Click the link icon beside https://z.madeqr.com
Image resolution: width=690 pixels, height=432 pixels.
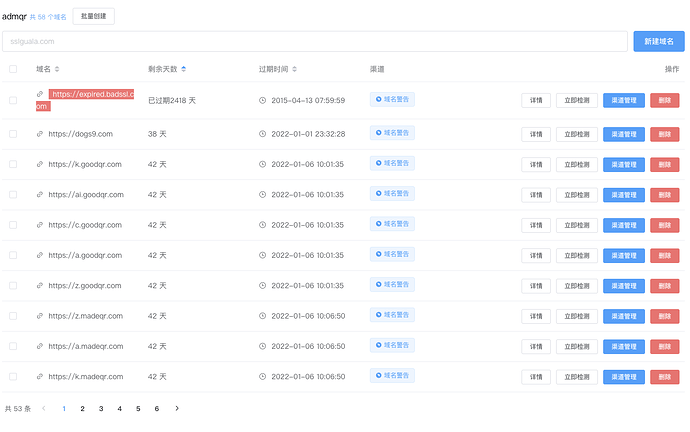click(40, 316)
